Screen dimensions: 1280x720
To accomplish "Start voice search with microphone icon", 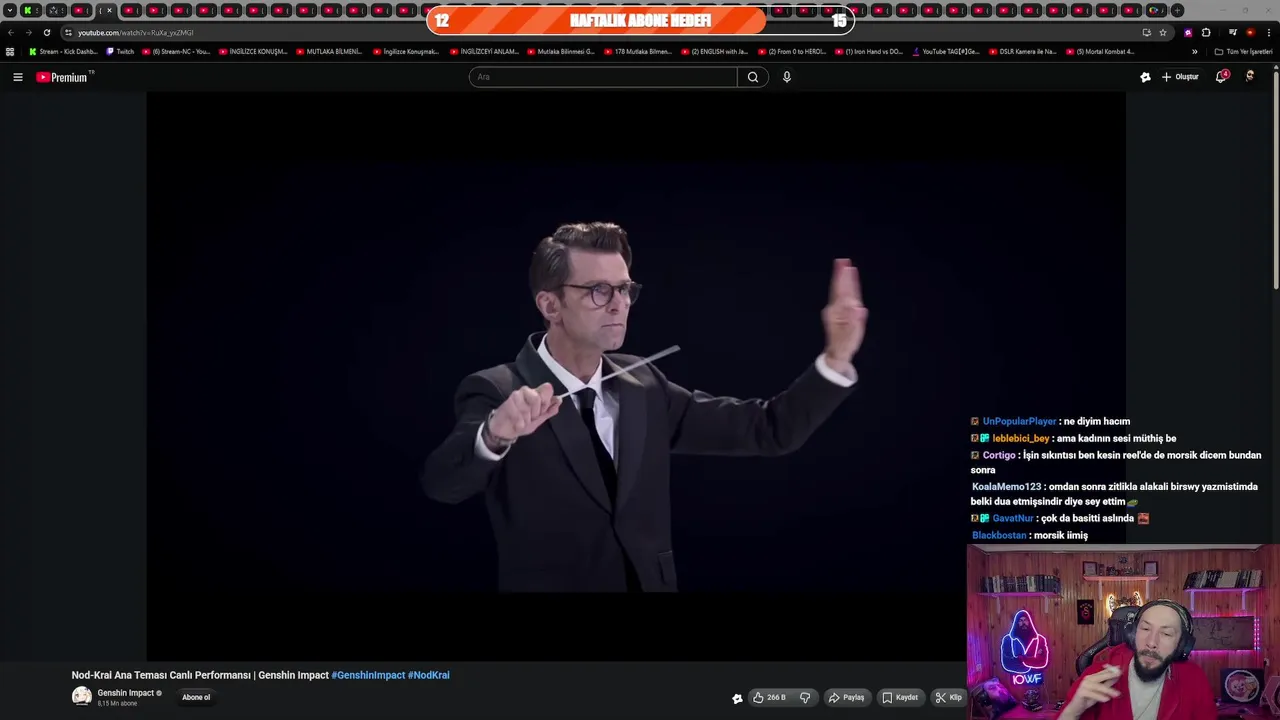I will pos(787,77).
